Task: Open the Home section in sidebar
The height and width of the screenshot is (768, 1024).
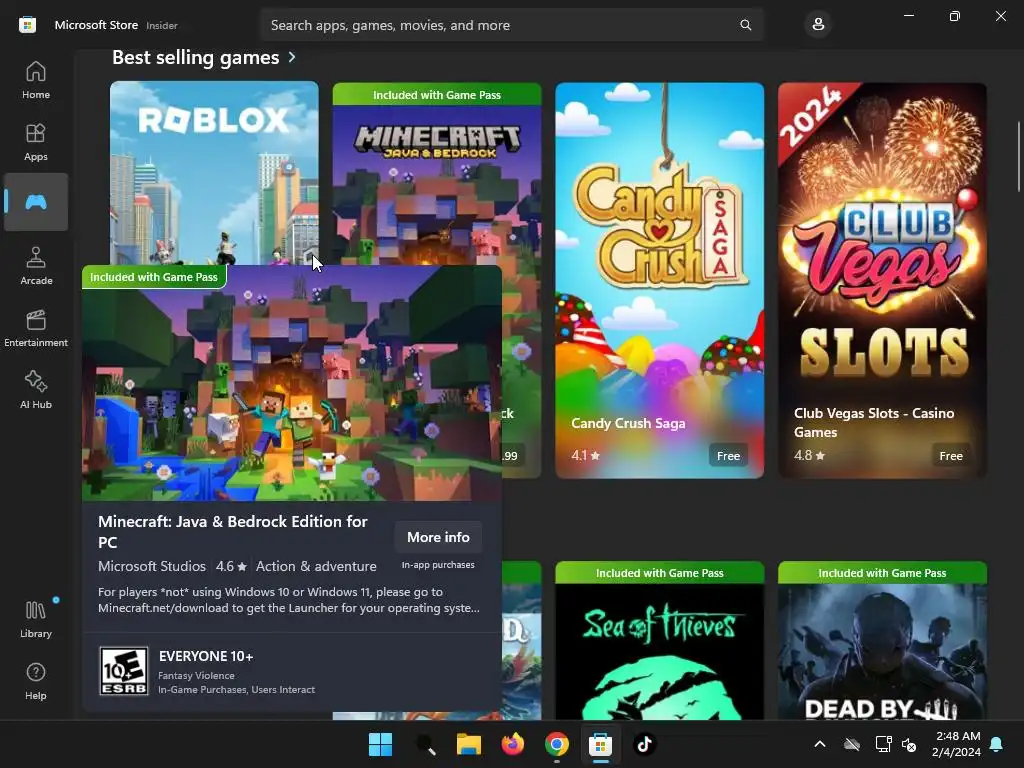Action: (x=36, y=80)
